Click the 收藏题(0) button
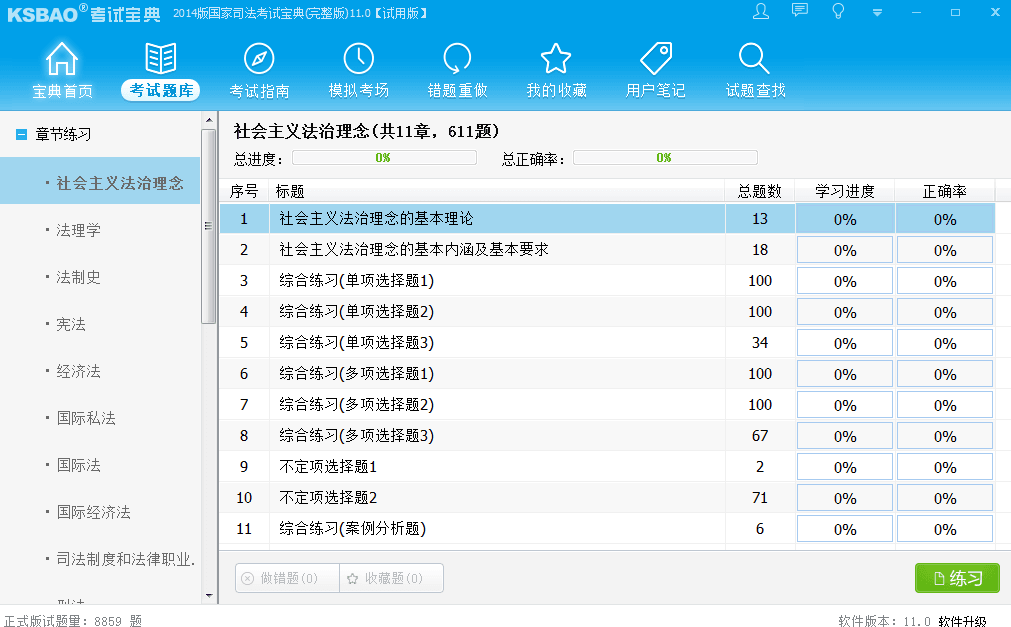Screen dimensions: 1011x627 click(x=391, y=578)
